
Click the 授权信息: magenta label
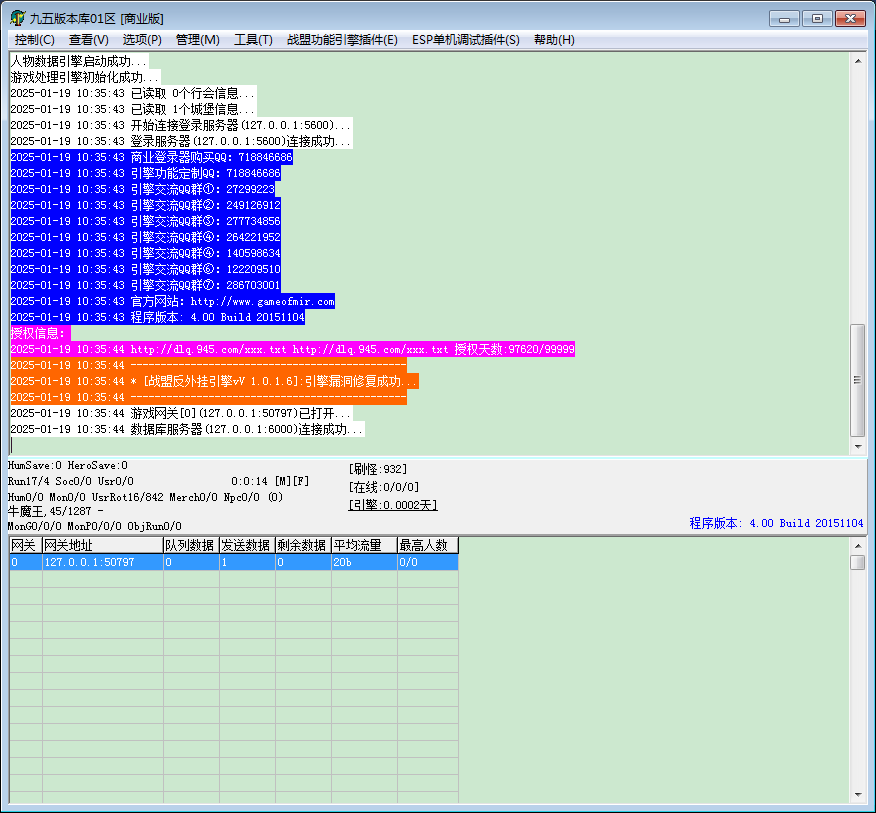[x=41, y=334]
